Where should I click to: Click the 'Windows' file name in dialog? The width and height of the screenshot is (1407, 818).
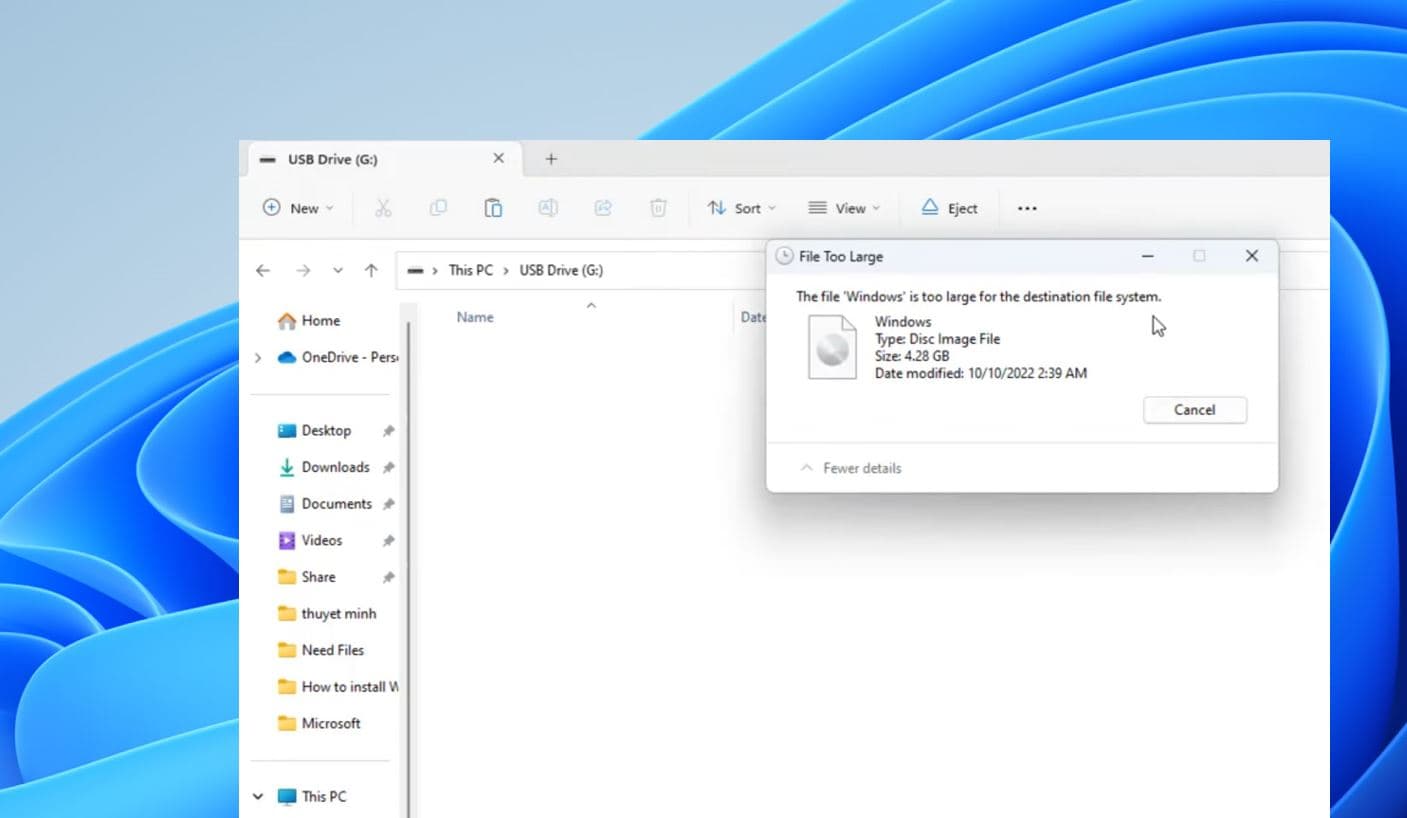click(x=903, y=322)
